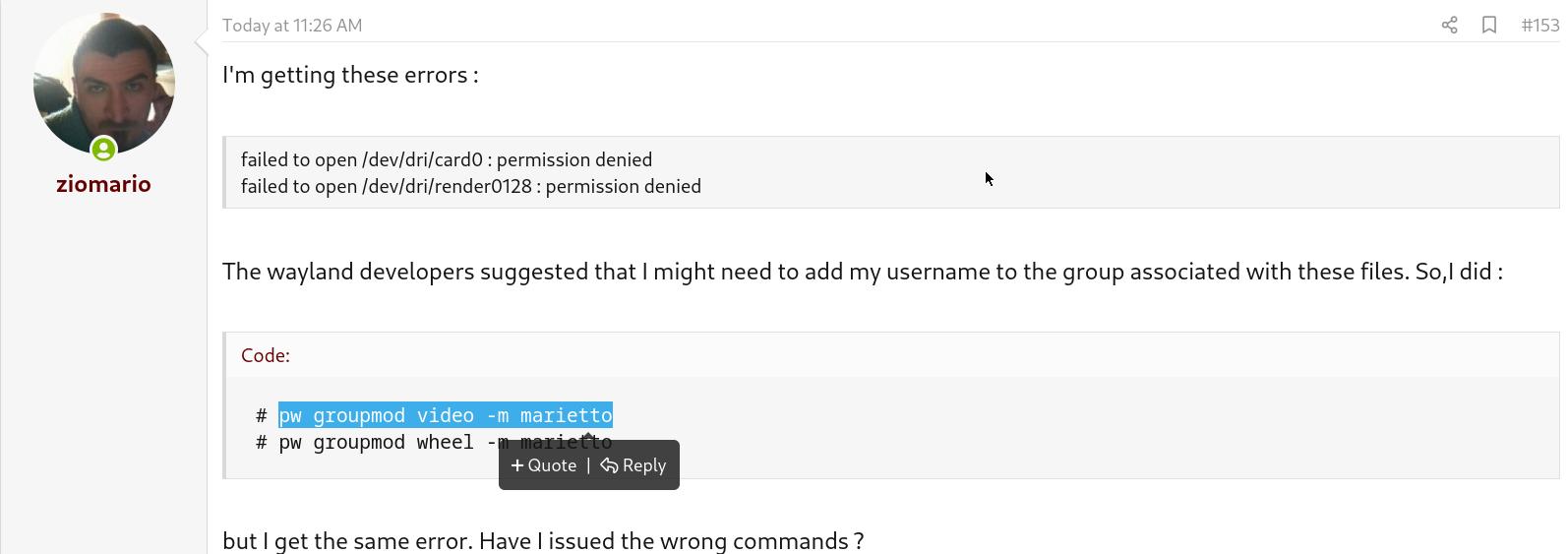Click the word 'marietto' in highlighted command
The image size is (1568, 554).
566,415
